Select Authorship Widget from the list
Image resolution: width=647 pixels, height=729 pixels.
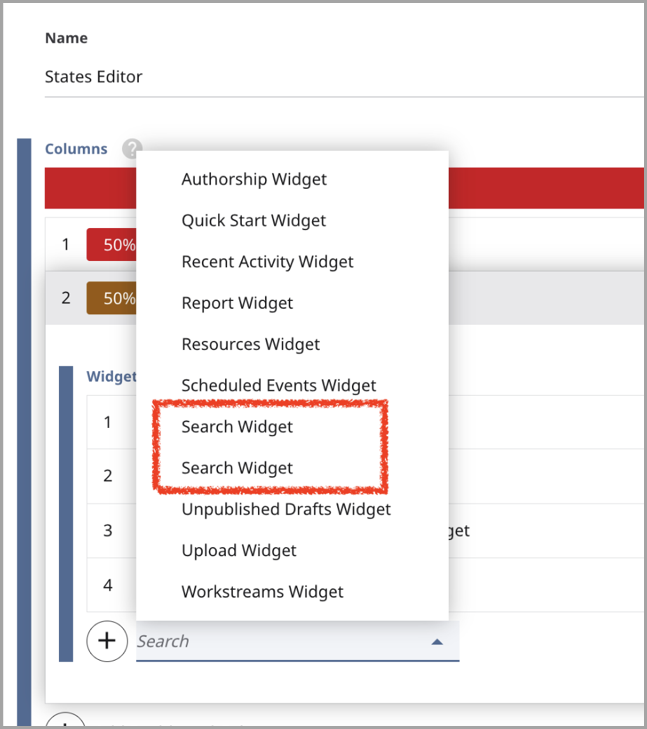pos(254,180)
